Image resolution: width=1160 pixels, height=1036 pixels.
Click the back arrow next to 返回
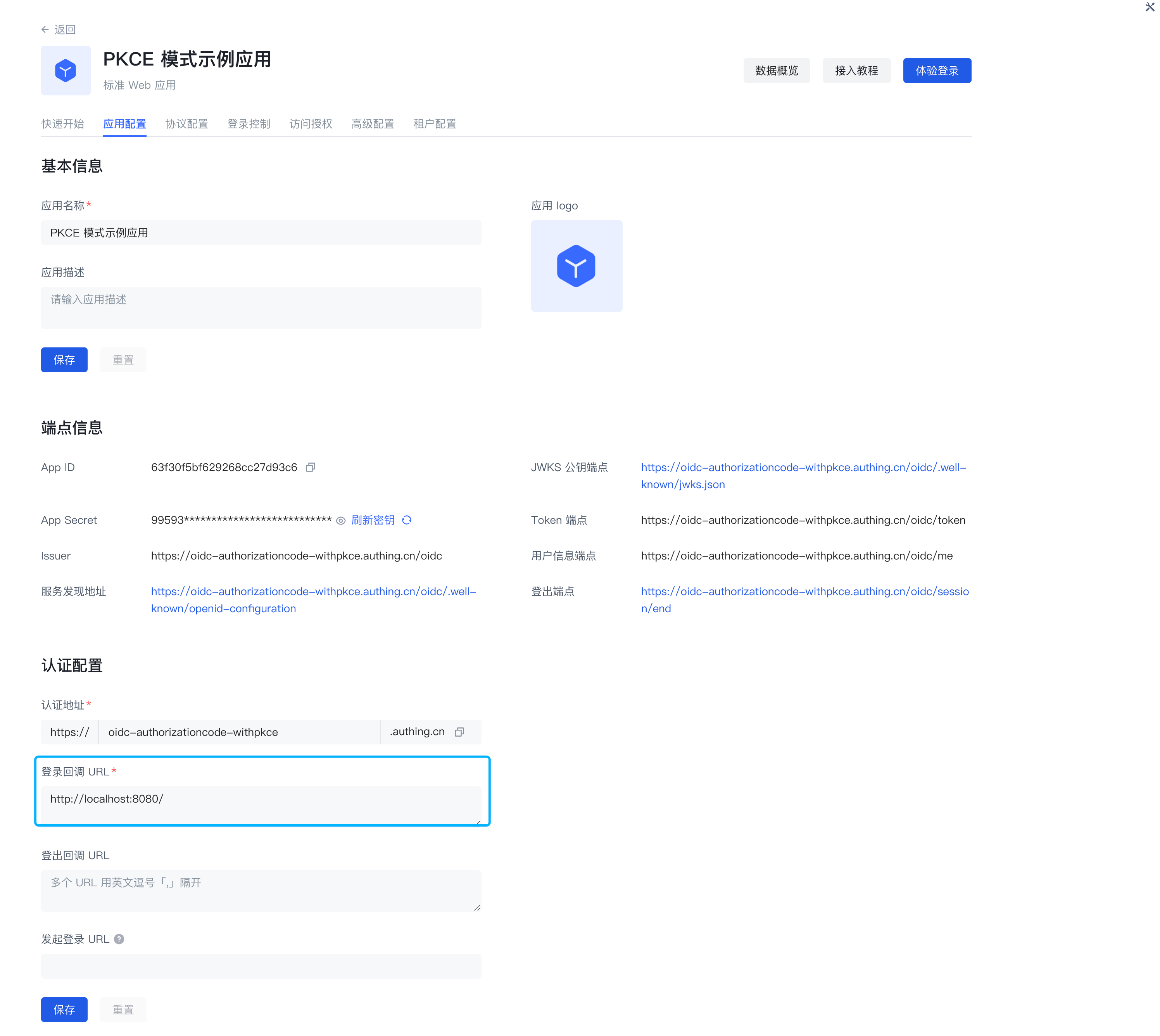[x=45, y=29]
